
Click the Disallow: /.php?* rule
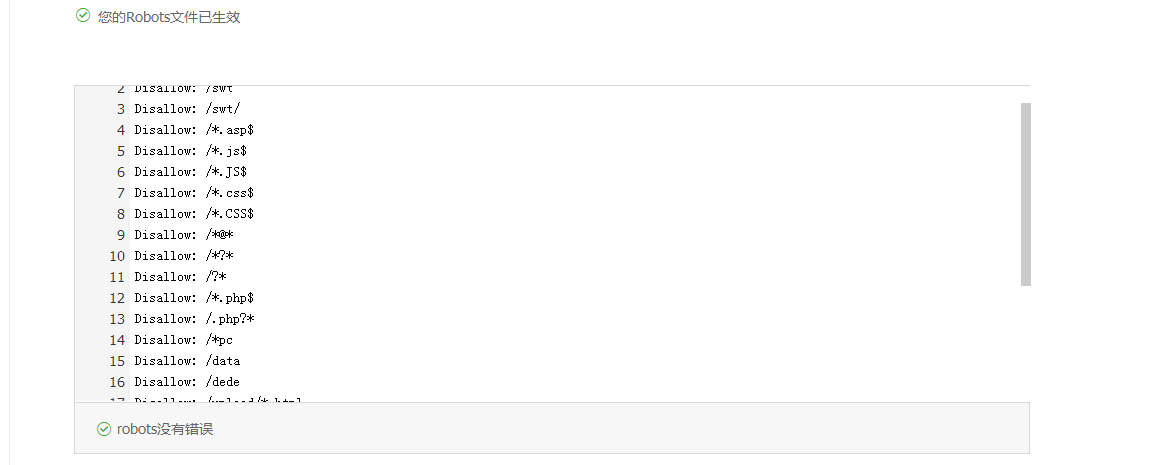click(194, 319)
